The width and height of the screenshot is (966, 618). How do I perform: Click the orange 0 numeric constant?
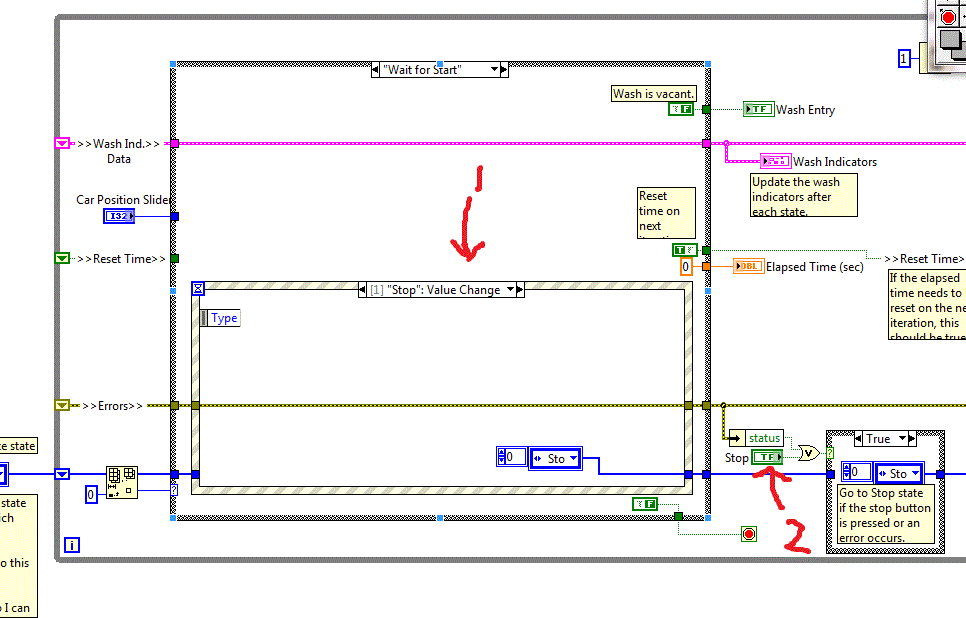coord(685,267)
